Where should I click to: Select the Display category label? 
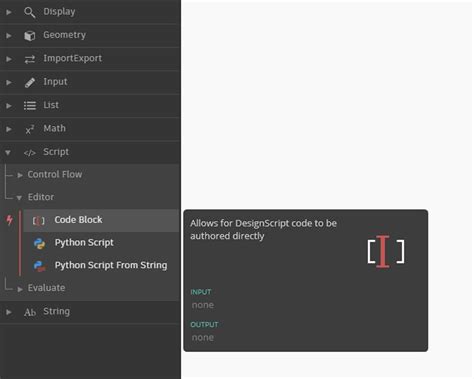pyautogui.click(x=59, y=12)
